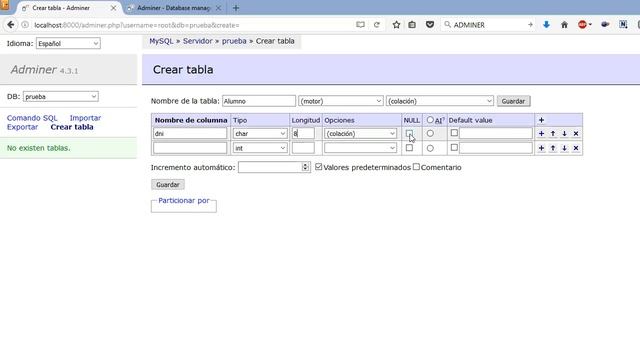Open Crear tabla sidebar link
The image size is (640, 360).
tap(72, 127)
